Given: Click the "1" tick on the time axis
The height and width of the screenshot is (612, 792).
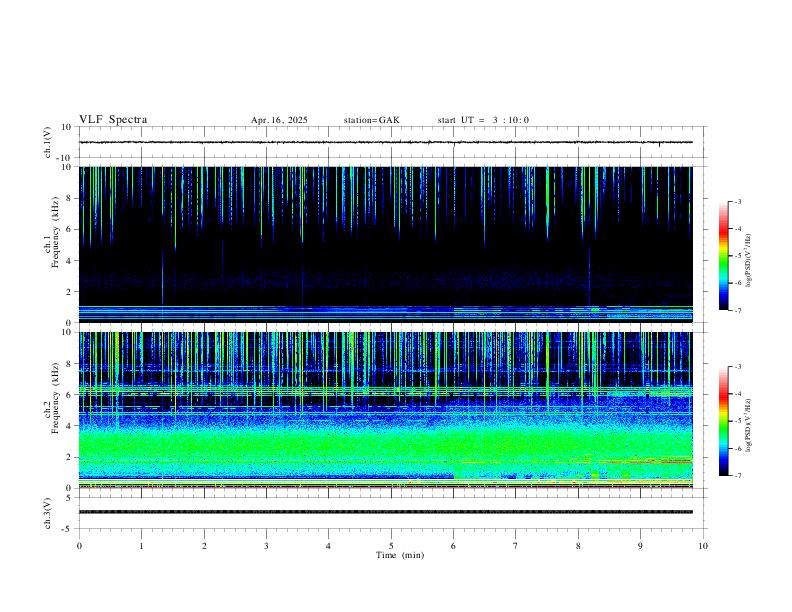Looking at the screenshot, I should click(141, 546).
